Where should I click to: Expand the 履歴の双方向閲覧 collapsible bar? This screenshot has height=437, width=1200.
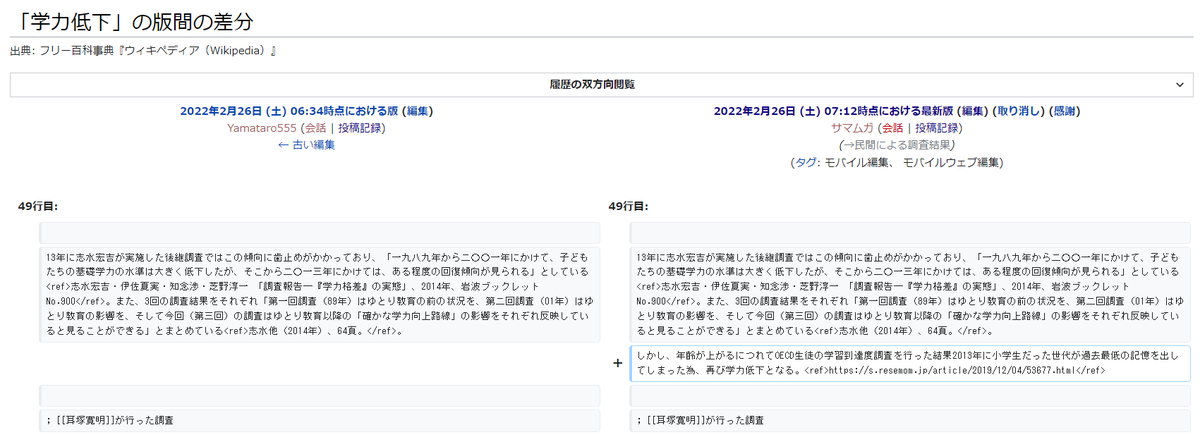(x=600, y=85)
